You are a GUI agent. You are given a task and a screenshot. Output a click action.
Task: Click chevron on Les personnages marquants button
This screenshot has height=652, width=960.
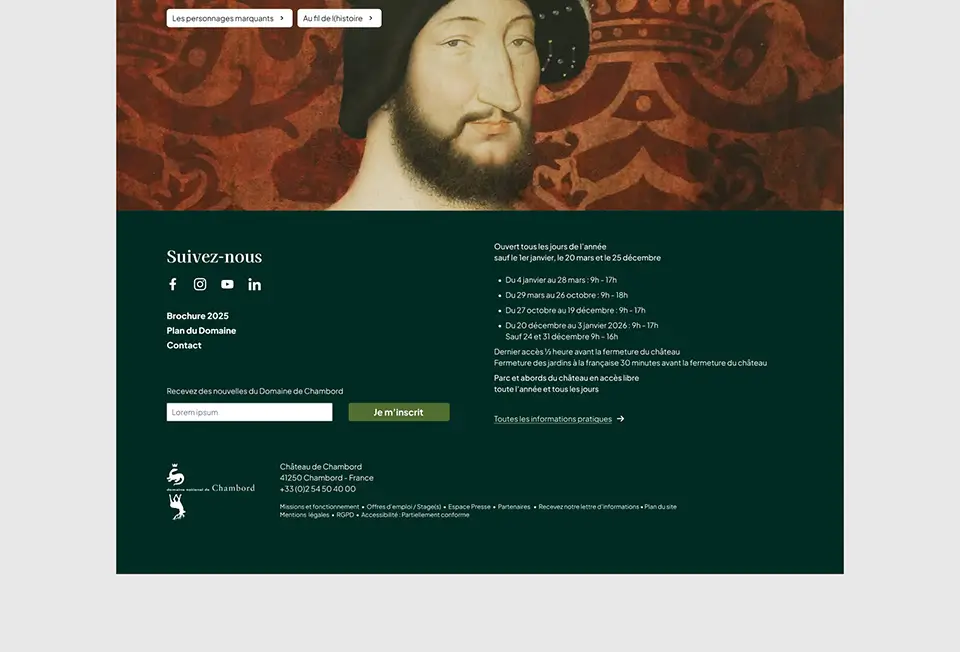click(x=282, y=18)
